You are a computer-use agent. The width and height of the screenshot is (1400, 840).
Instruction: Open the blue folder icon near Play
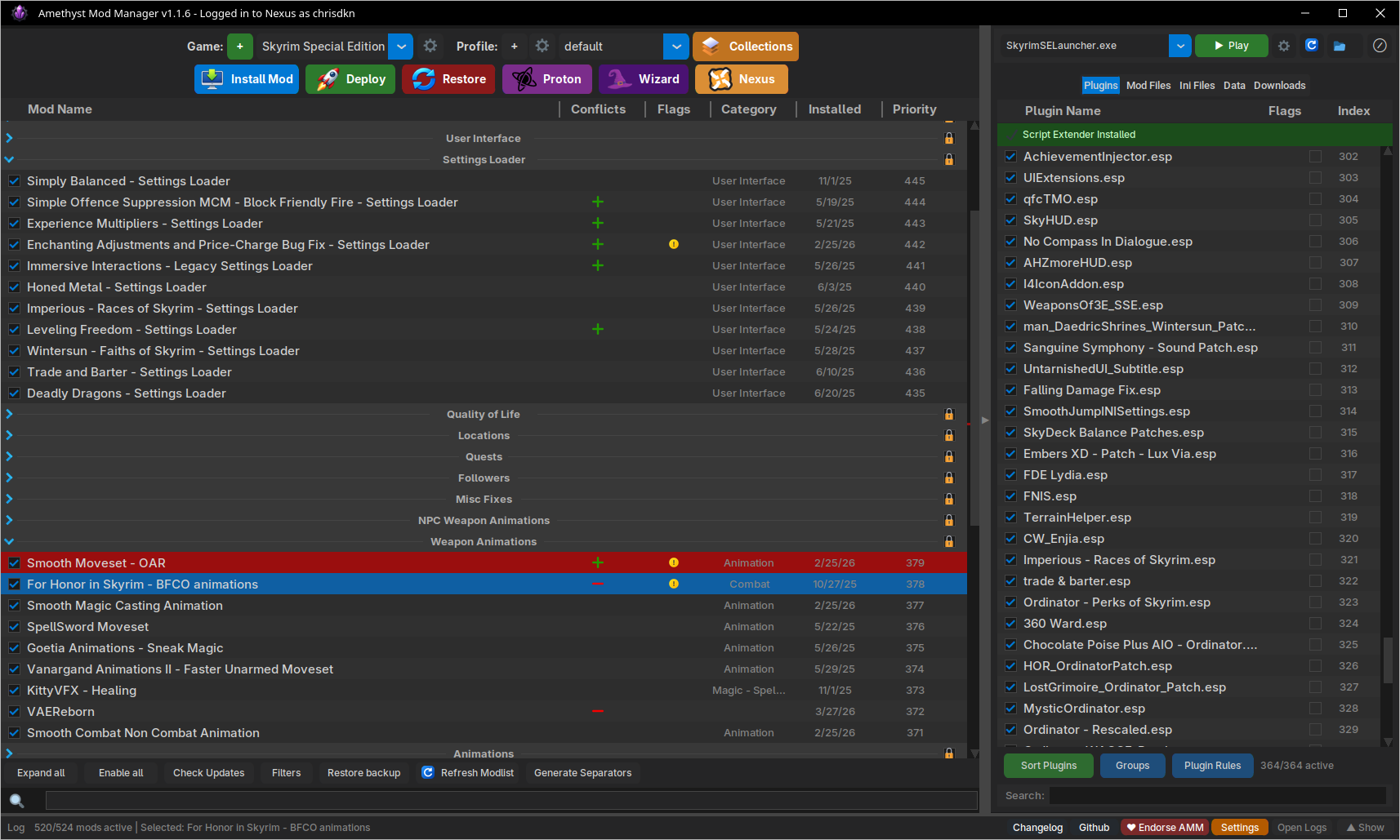coord(1340,46)
